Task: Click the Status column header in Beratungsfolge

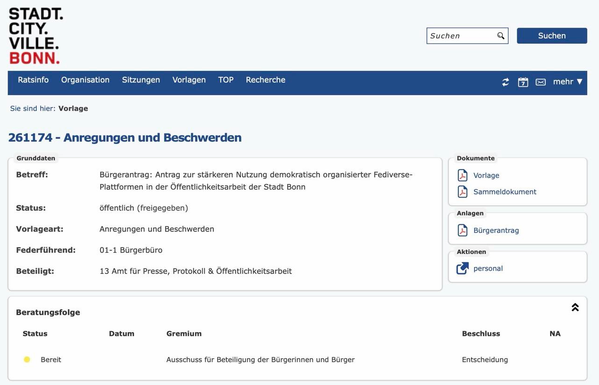Action: tap(35, 333)
